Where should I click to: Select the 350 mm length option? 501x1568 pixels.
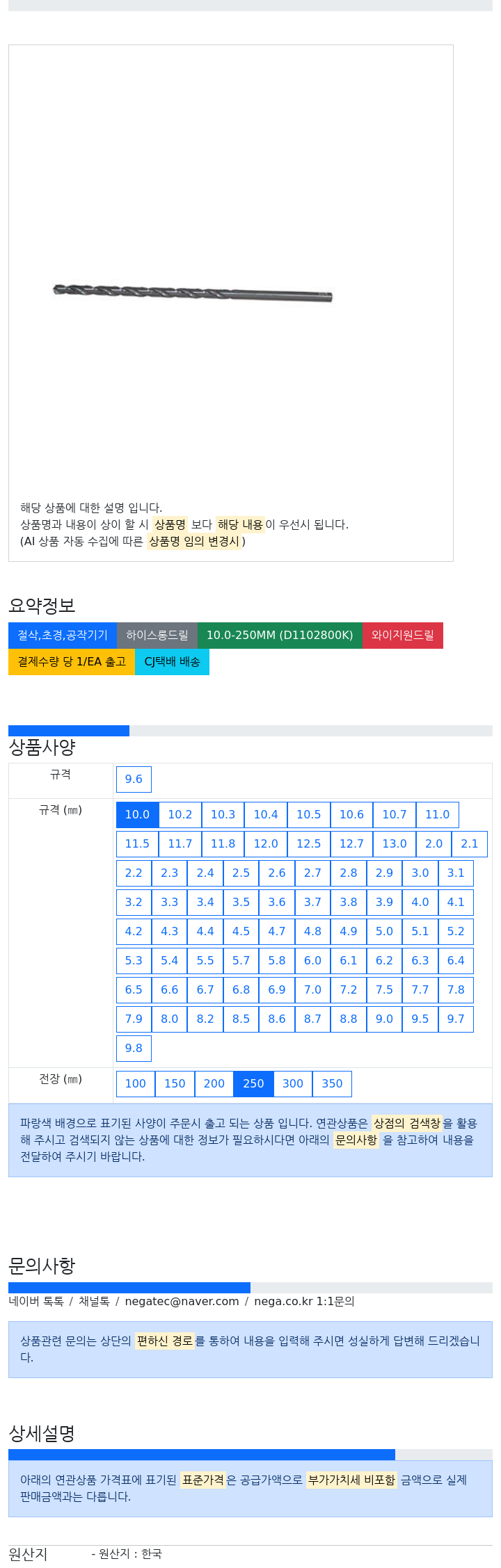pyautogui.click(x=332, y=1083)
